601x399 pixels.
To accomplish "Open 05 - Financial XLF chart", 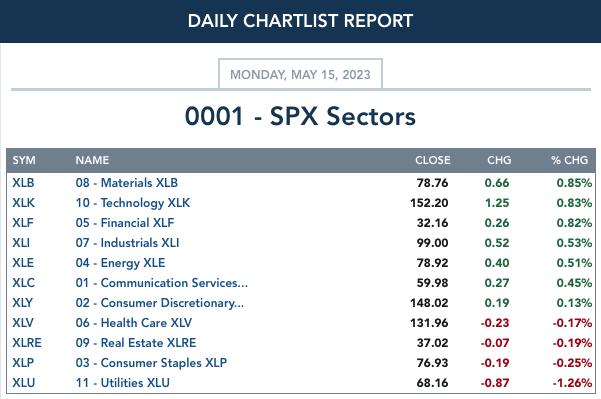I will pos(125,223).
